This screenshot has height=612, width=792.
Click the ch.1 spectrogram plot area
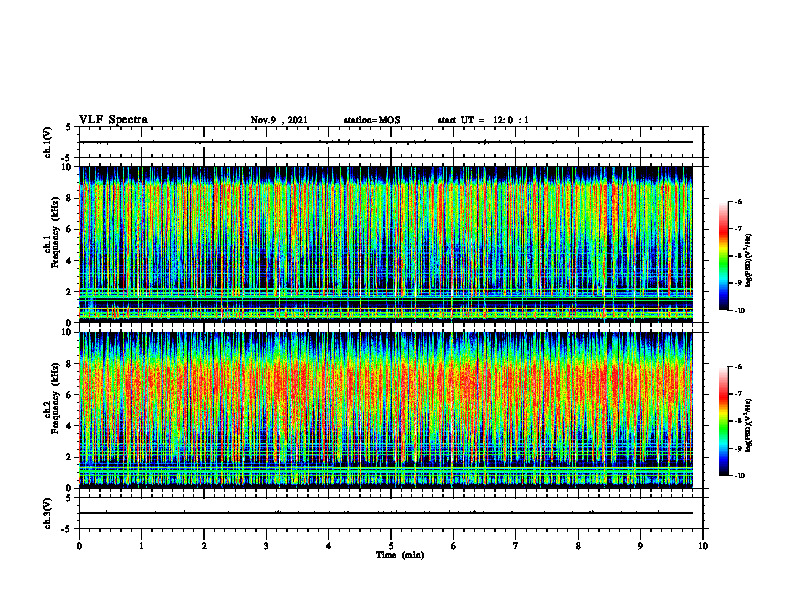tap(386, 244)
